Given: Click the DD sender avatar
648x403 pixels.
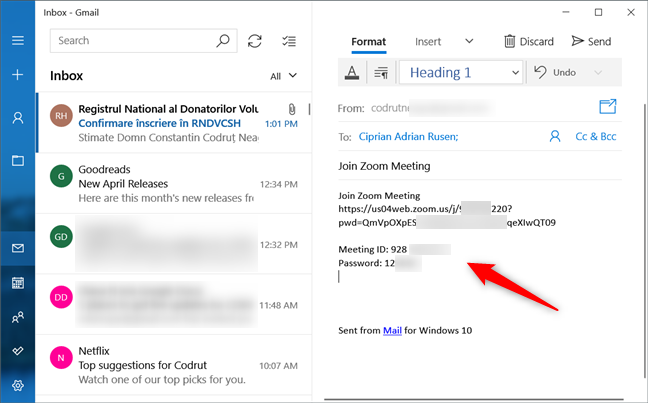Looking at the screenshot, I should 61,297.
